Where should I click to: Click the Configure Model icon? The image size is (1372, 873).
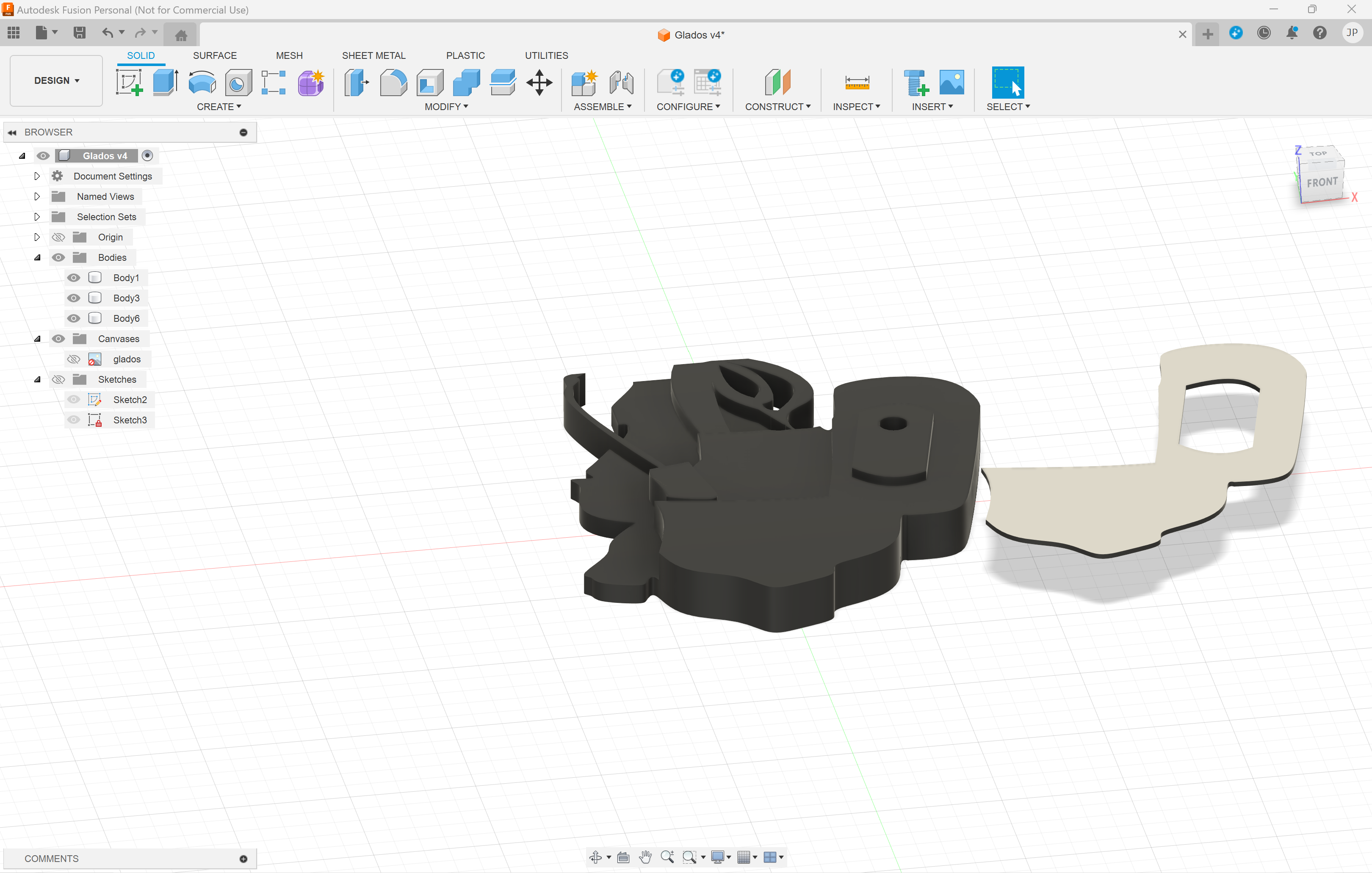[671, 83]
